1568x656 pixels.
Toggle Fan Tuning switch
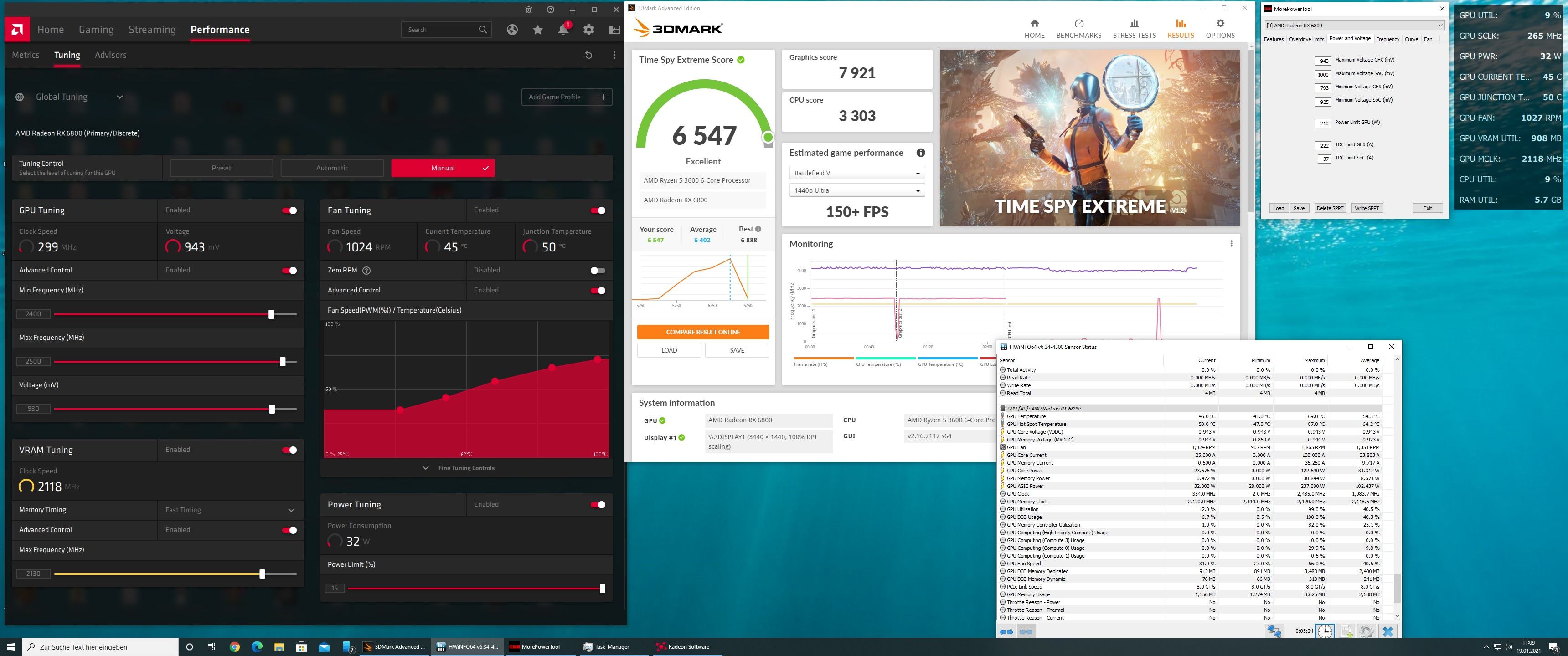[x=598, y=210]
